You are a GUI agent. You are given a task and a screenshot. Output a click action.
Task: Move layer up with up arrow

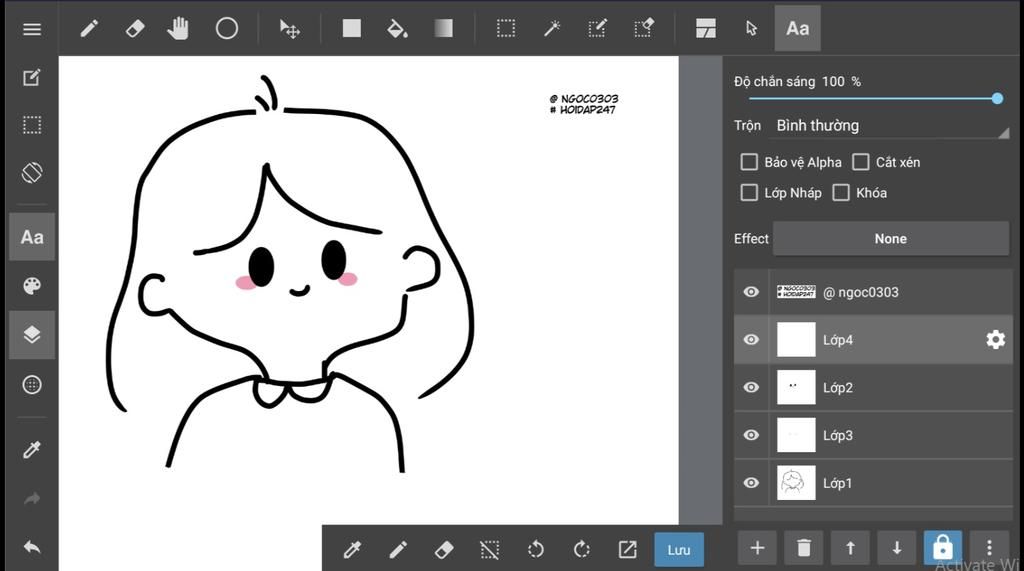850,548
